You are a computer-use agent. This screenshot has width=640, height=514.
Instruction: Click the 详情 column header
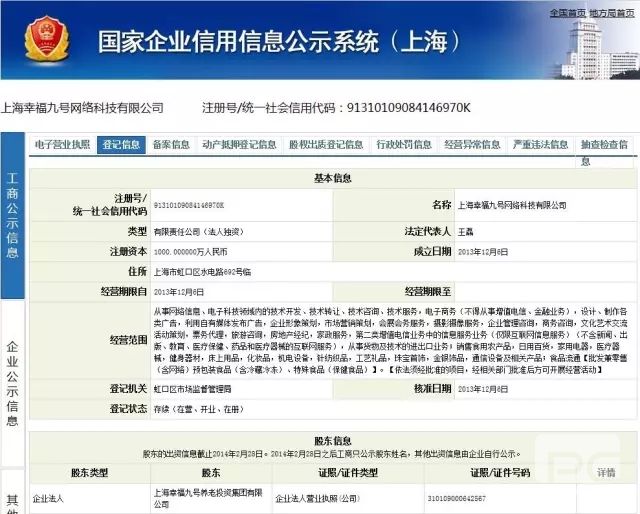(606, 473)
